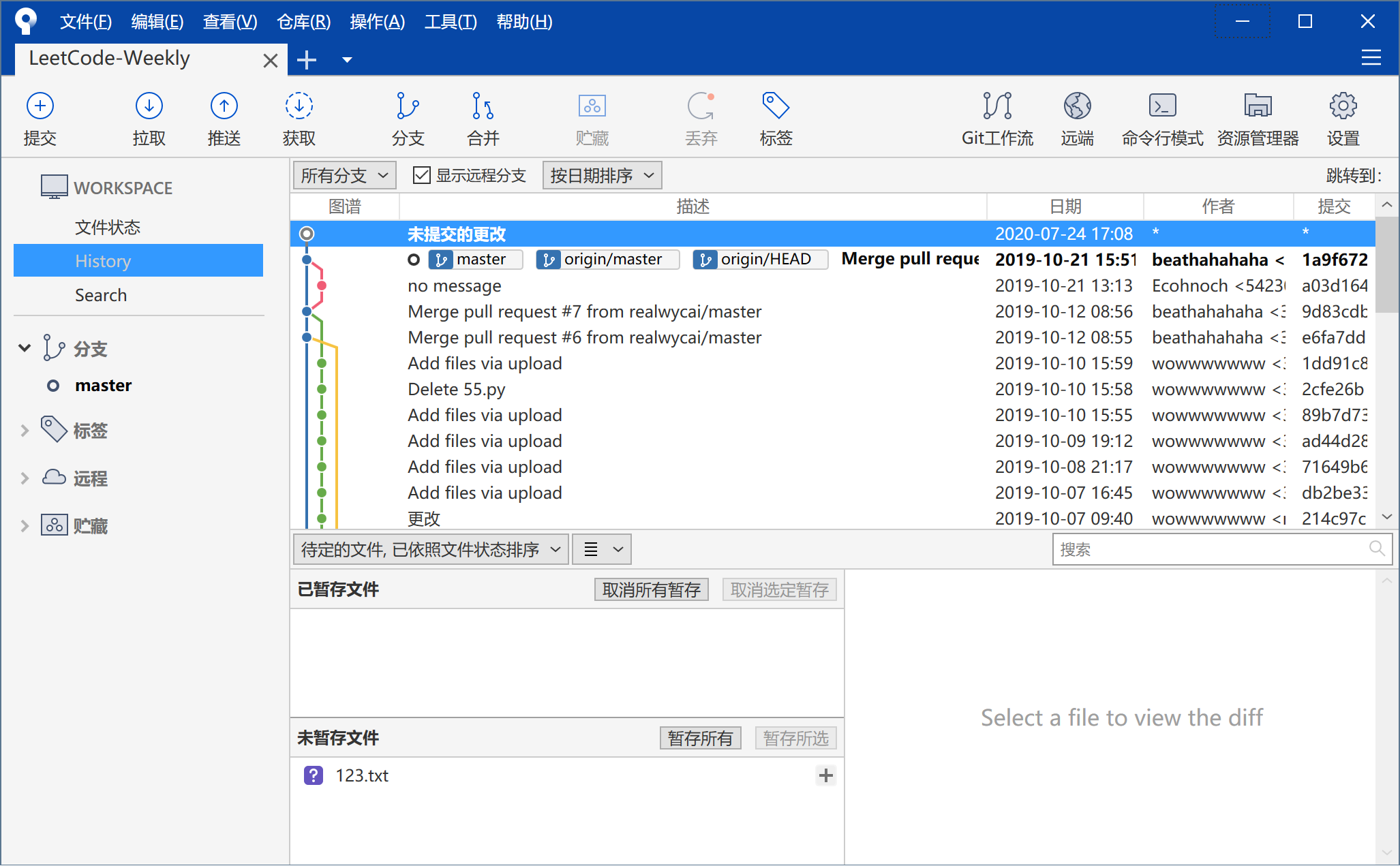Screen dimensions: 1400x866
Task: Launch 命令行模式 (Terminal)
Action: coord(1163,119)
